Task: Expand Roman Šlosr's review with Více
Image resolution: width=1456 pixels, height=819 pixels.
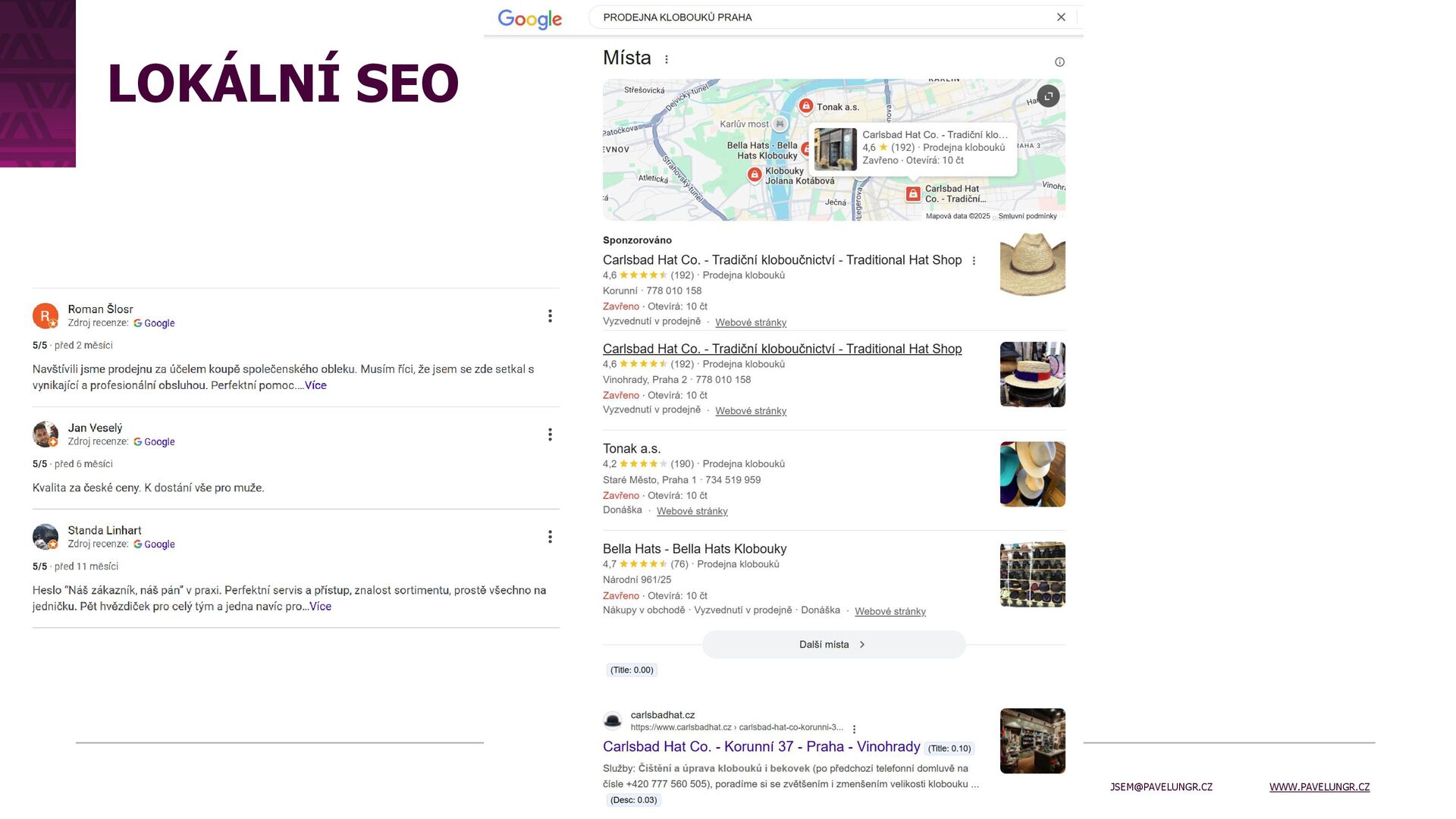Action: pyautogui.click(x=315, y=385)
